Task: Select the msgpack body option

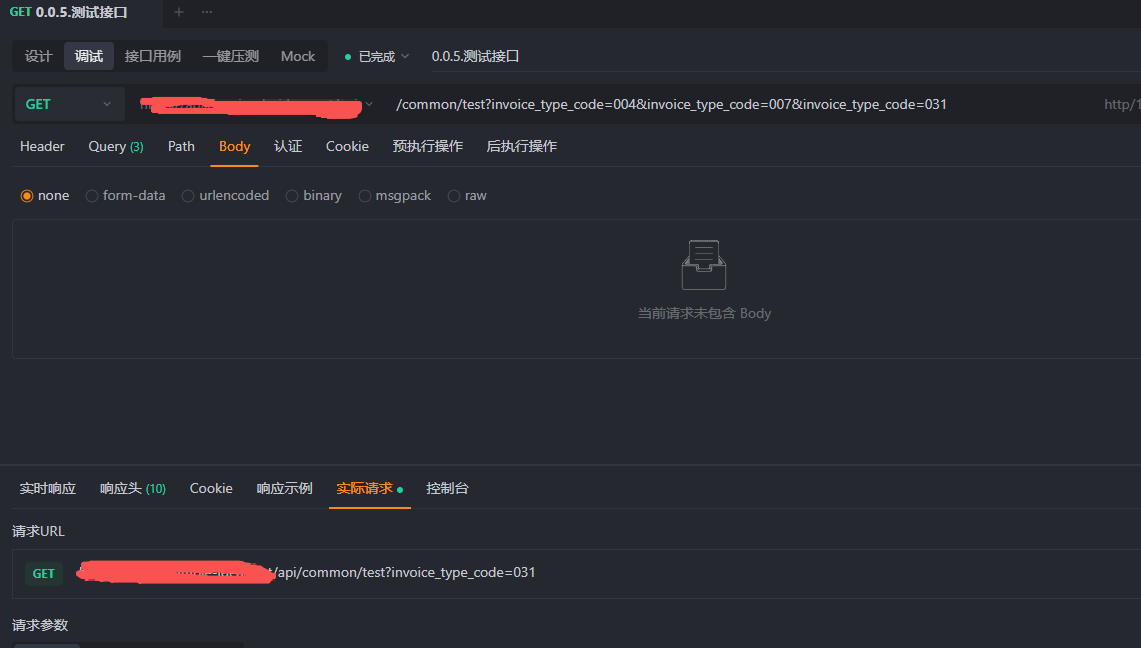Action: [x=365, y=195]
